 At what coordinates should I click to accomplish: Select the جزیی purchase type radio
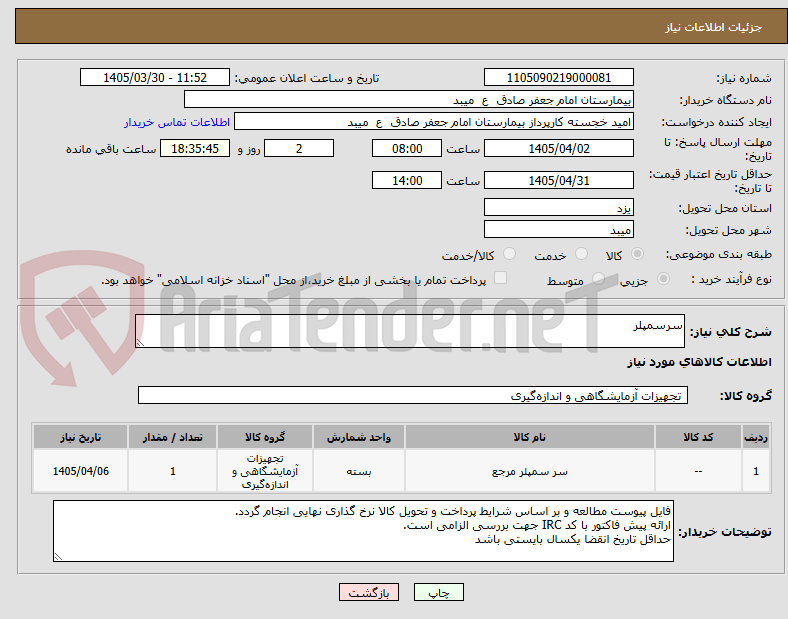[x=663, y=279]
